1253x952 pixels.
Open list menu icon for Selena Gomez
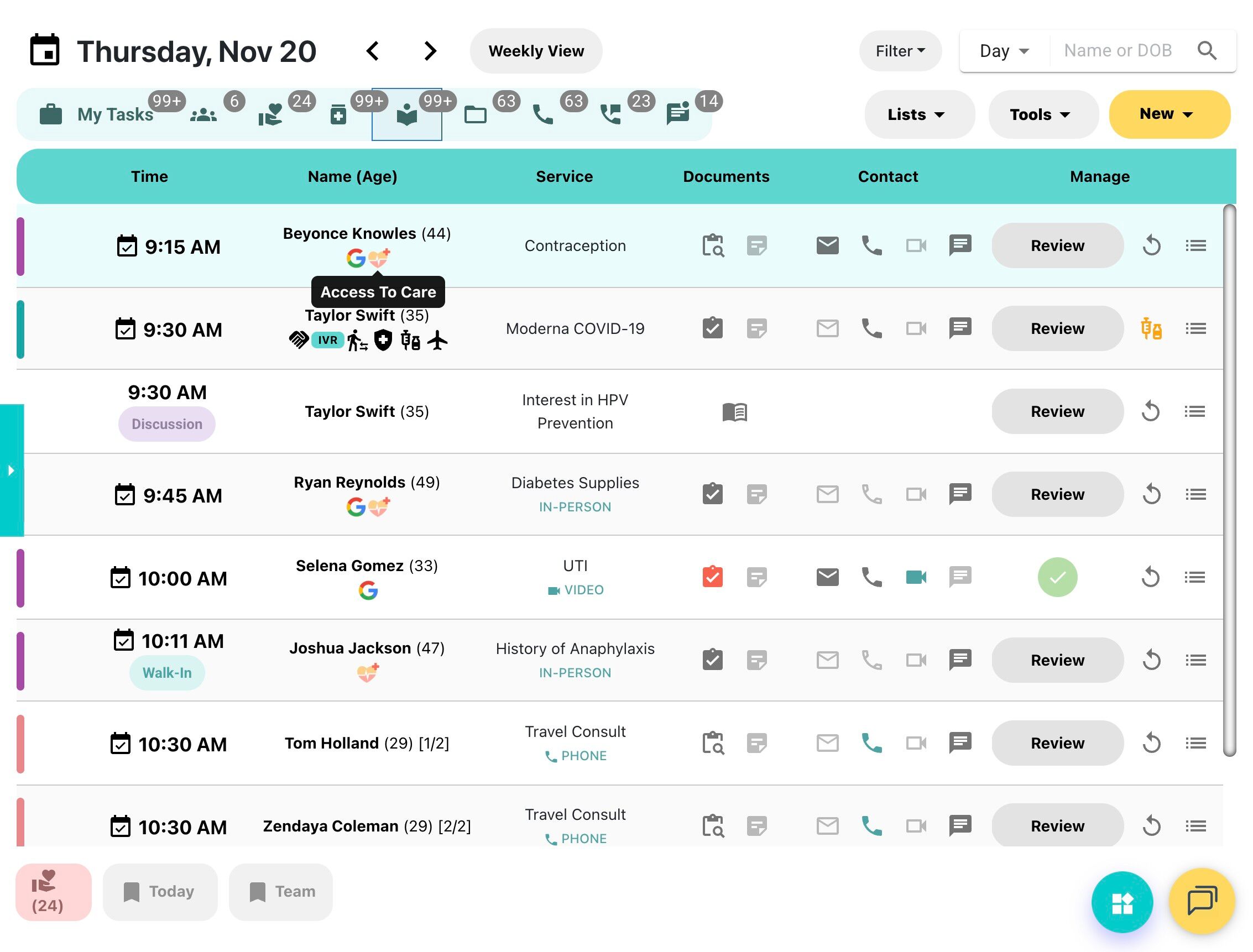(x=1194, y=577)
